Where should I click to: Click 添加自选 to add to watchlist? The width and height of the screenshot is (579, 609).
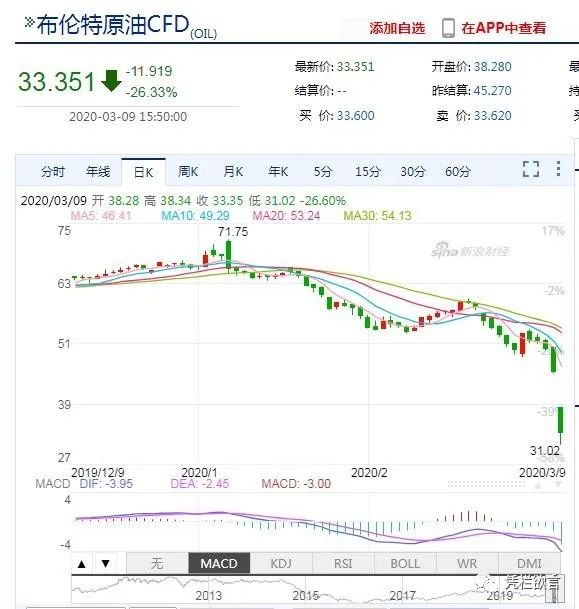tap(397, 28)
